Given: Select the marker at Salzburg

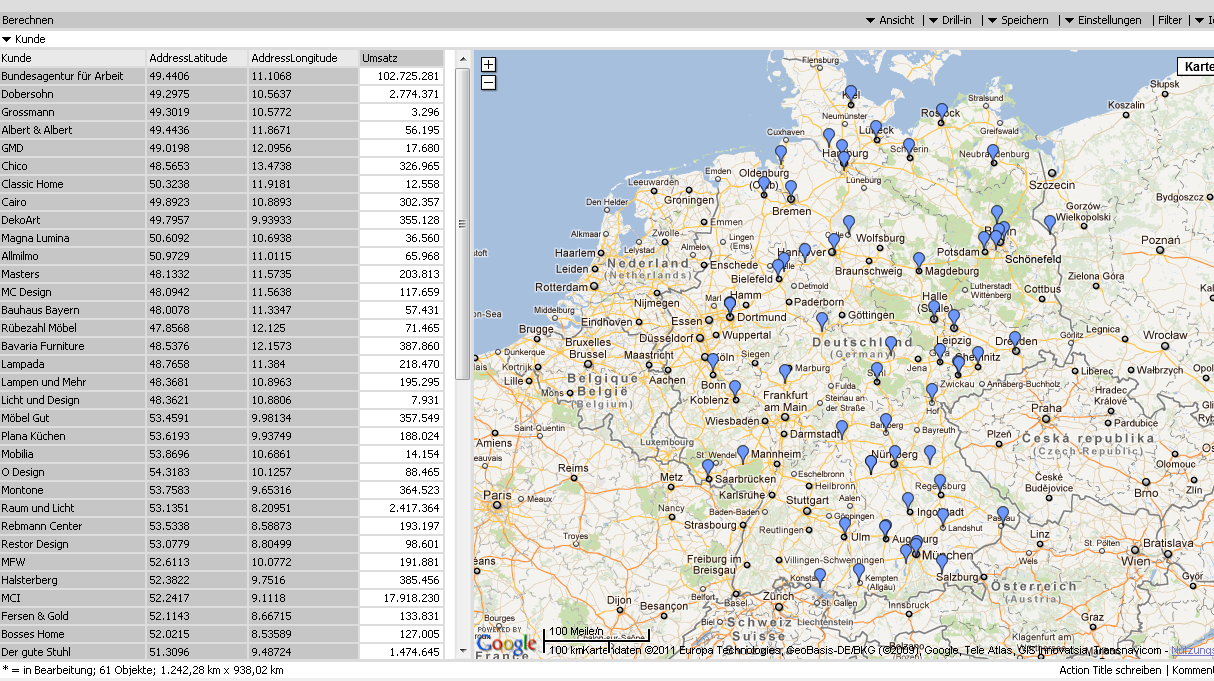Looking at the screenshot, I should [x=941, y=563].
